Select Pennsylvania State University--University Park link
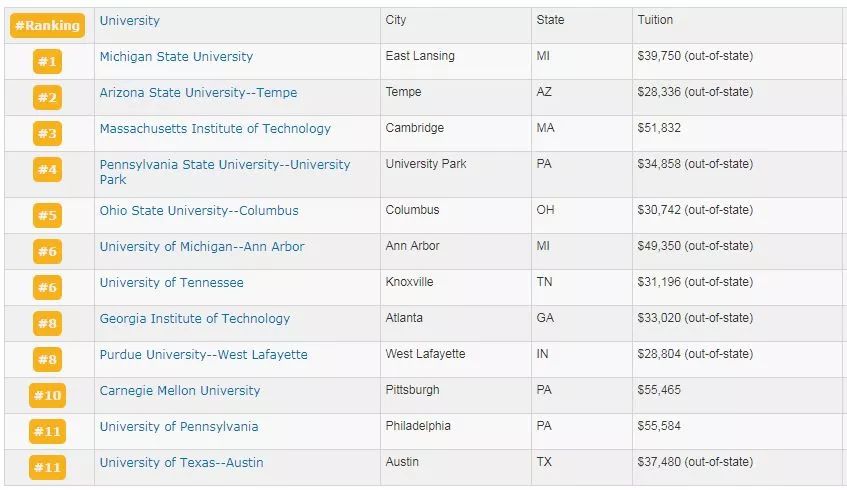 [x=224, y=165]
